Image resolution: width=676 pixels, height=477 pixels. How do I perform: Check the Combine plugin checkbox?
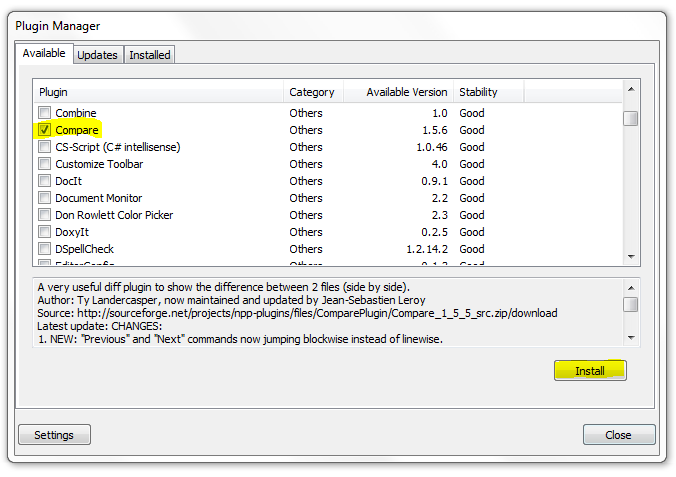tap(45, 113)
